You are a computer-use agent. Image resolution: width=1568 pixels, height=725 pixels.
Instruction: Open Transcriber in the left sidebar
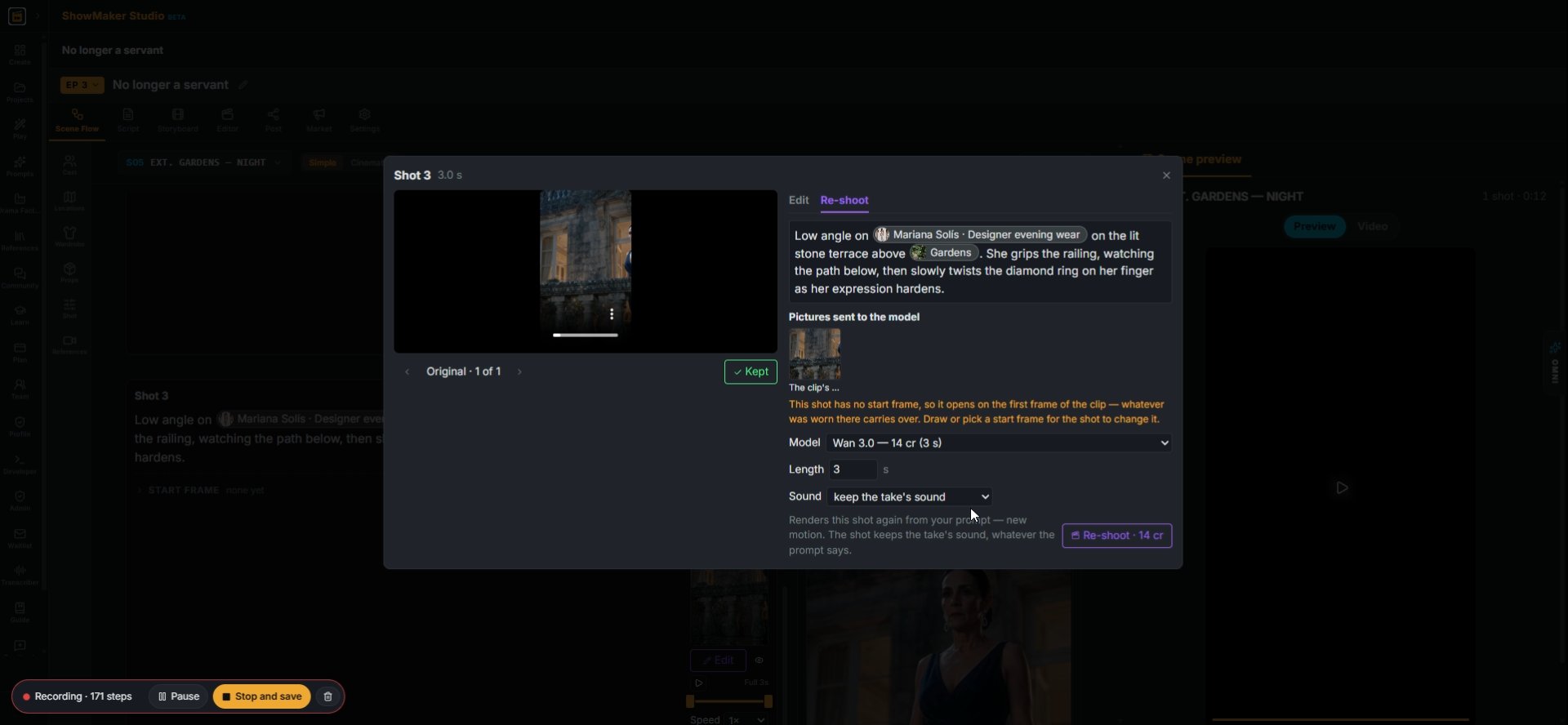click(20, 575)
